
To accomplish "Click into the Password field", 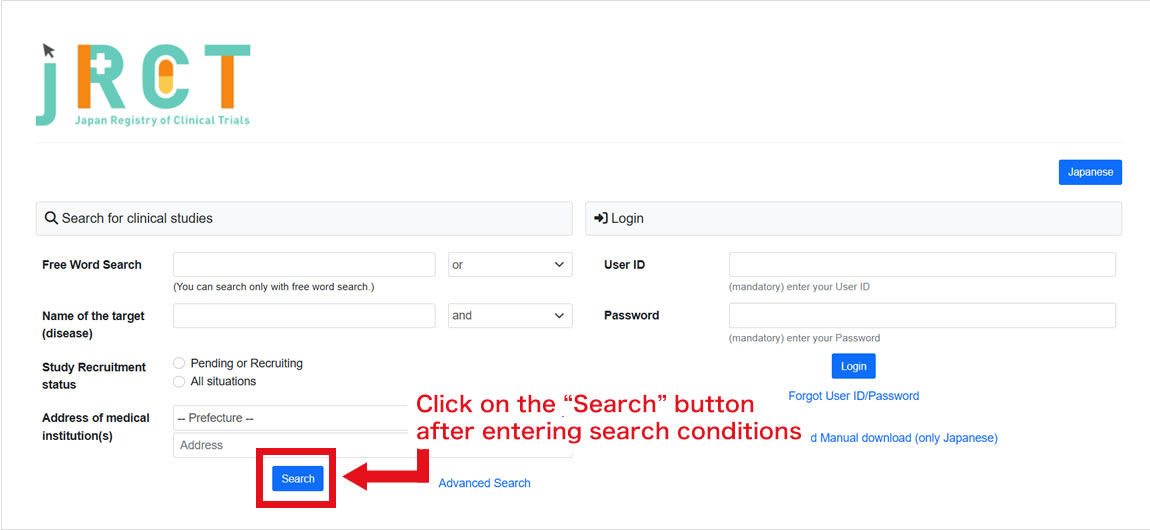I will coord(923,315).
